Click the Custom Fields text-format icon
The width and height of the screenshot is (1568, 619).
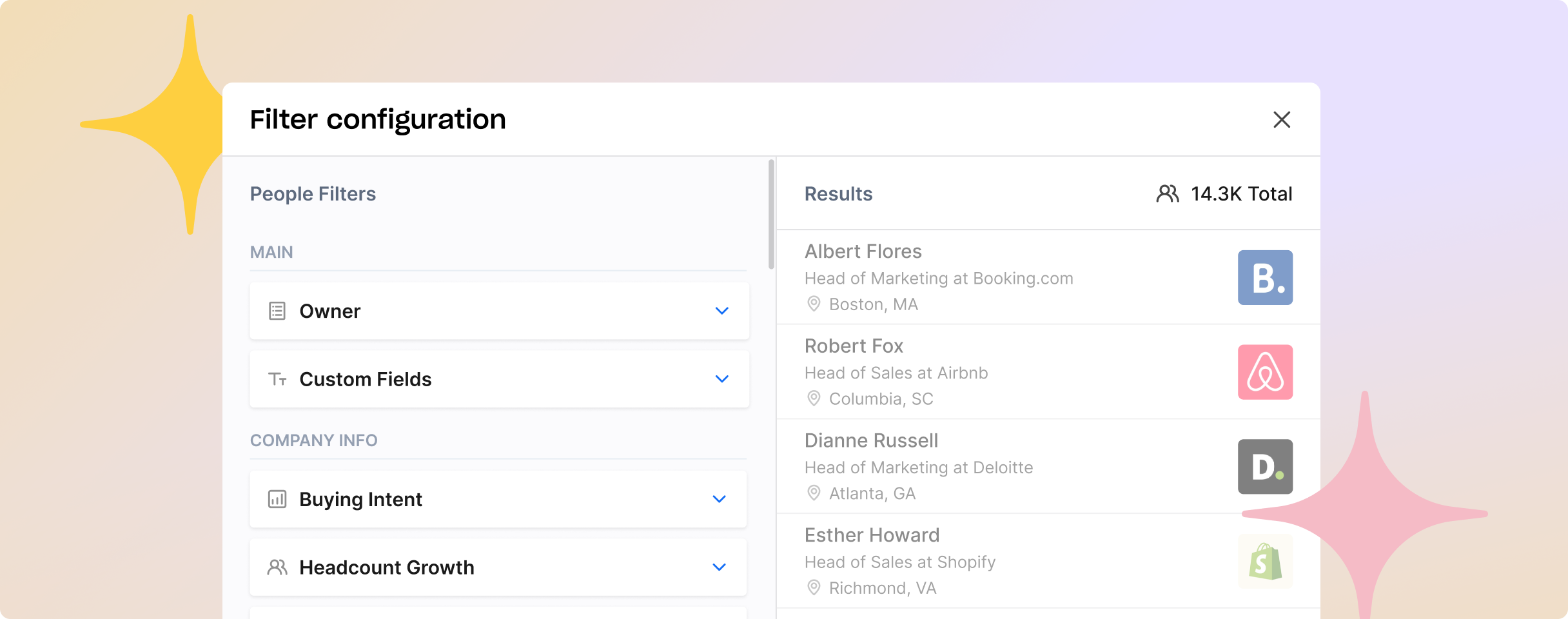(277, 379)
